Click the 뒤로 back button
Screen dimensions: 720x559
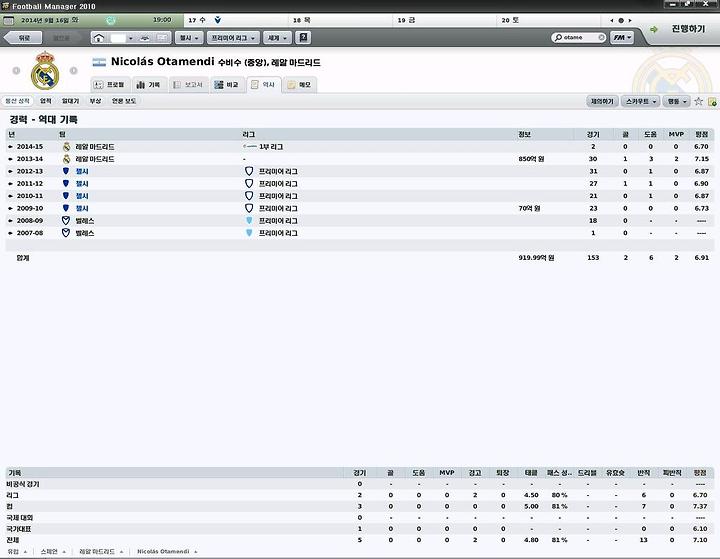tap(23, 38)
